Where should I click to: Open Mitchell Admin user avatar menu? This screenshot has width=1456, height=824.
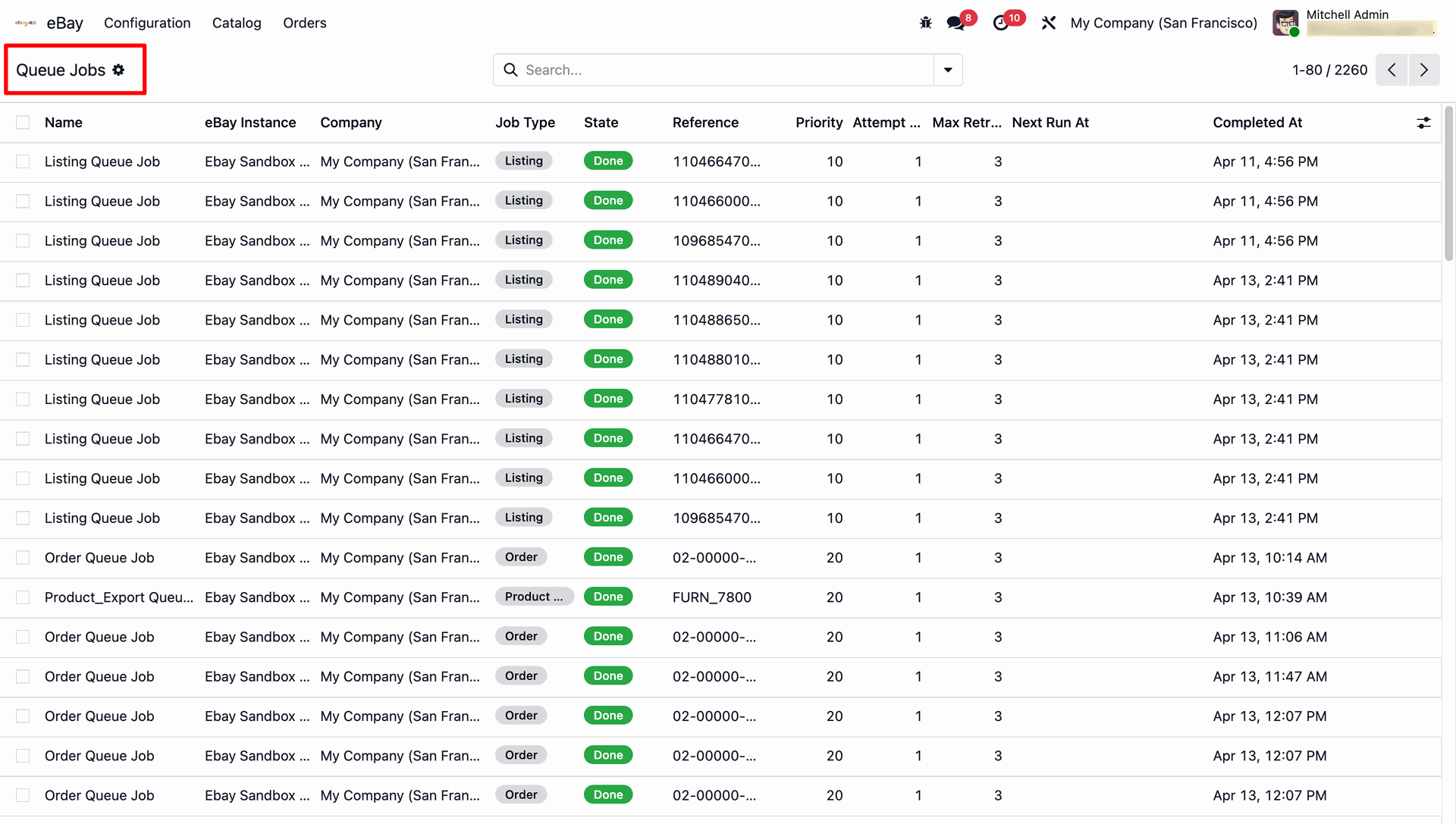[1285, 23]
